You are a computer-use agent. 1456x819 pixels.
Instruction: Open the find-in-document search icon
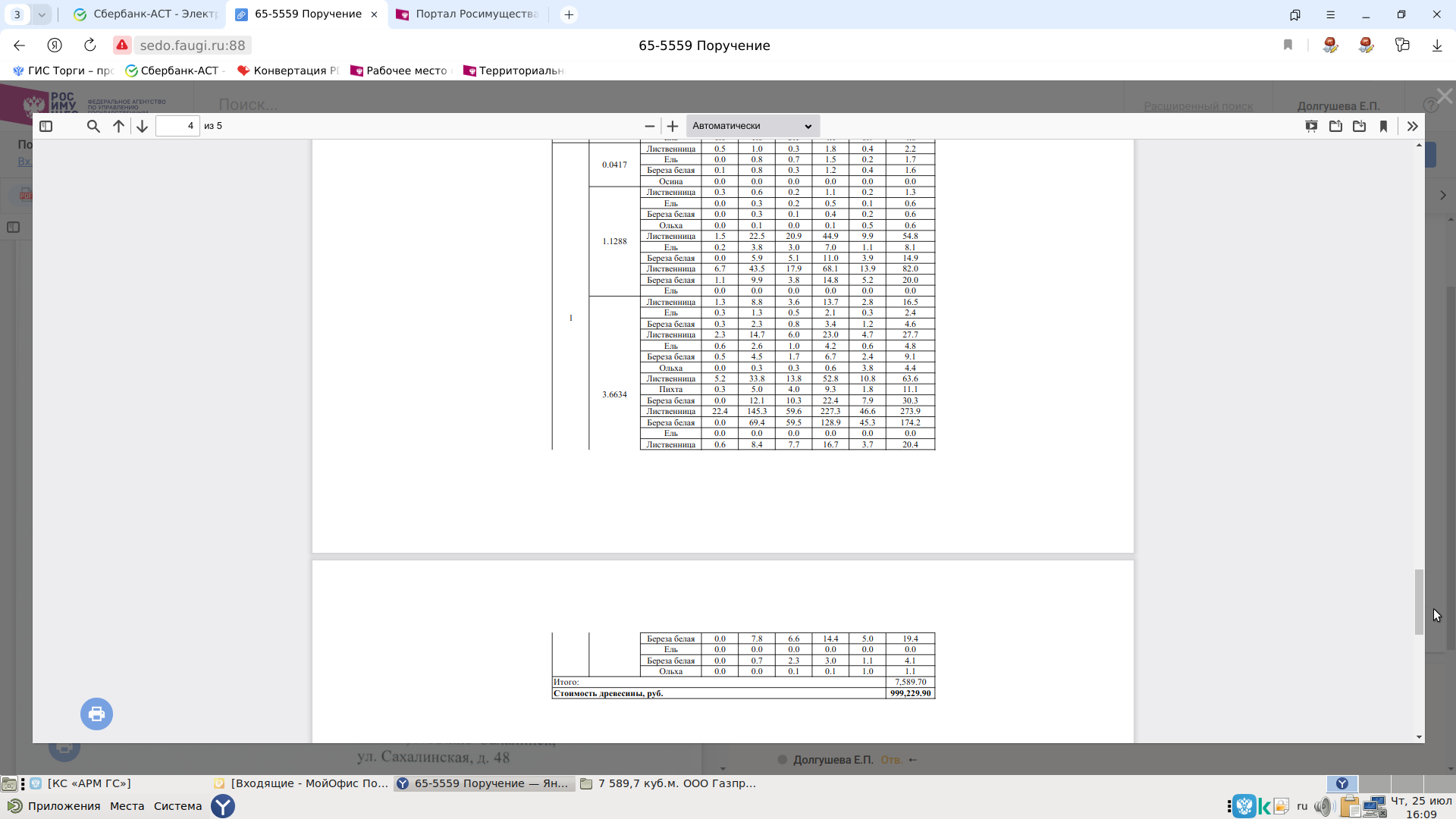(93, 126)
